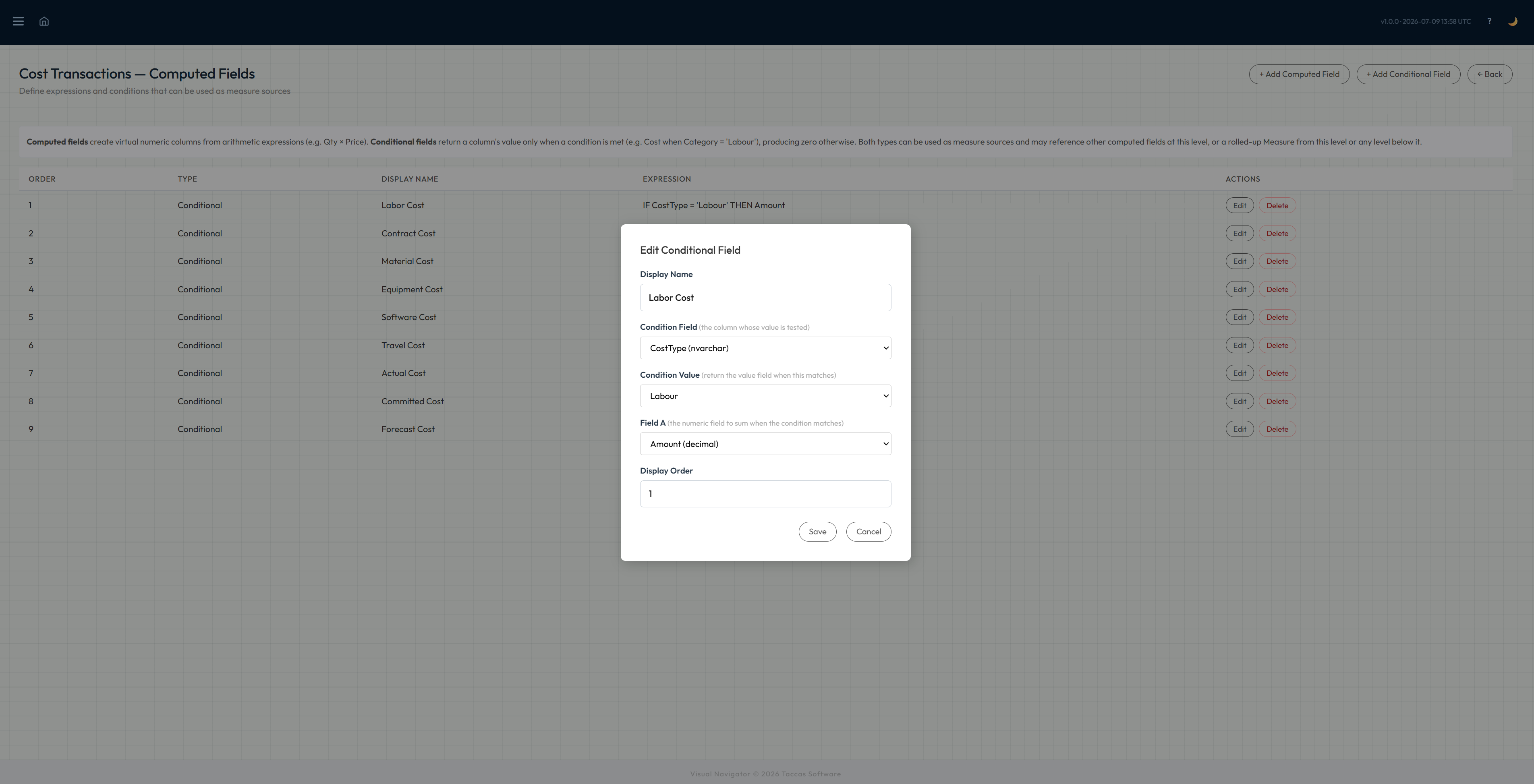Open the hamburger navigation menu
The height and width of the screenshot is (784, 1534).
pos(19,21)
